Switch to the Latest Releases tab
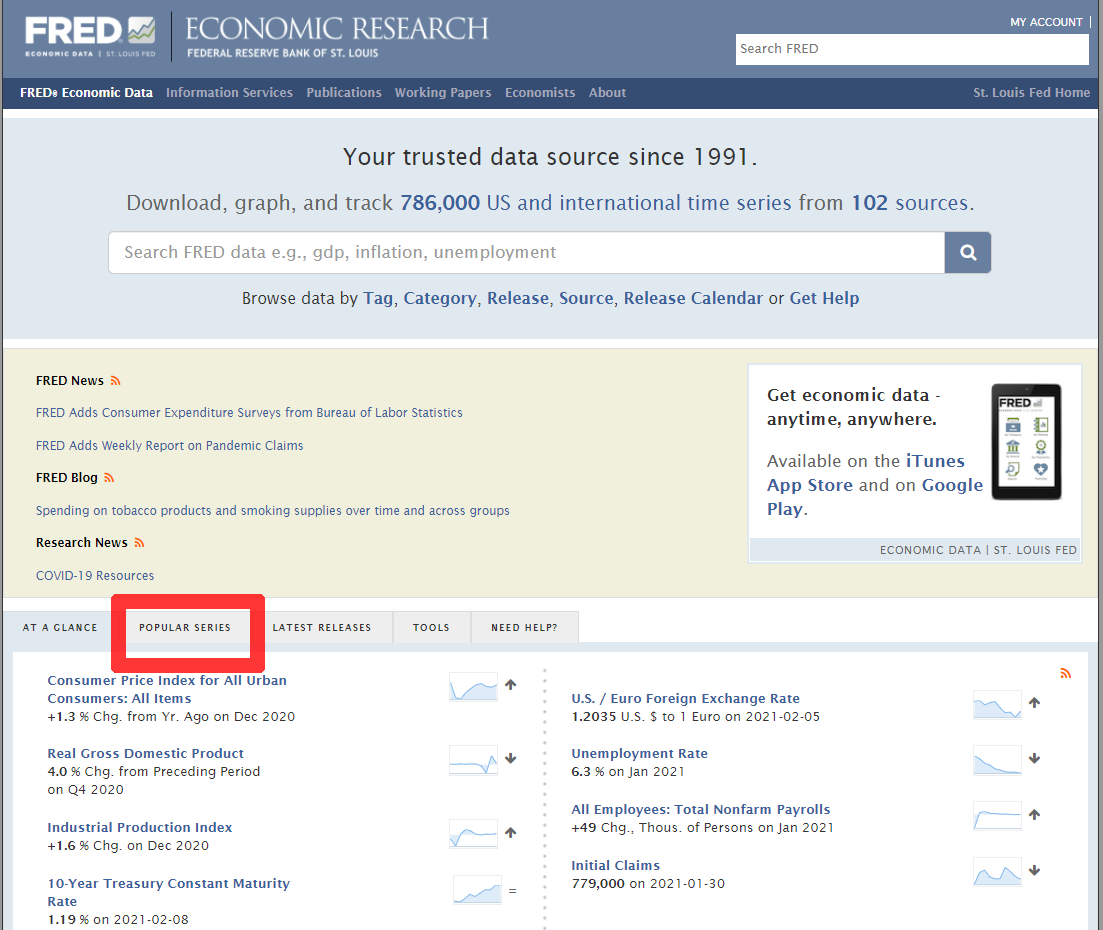The height and width of the screenshot is (930, 1103). 321,628
